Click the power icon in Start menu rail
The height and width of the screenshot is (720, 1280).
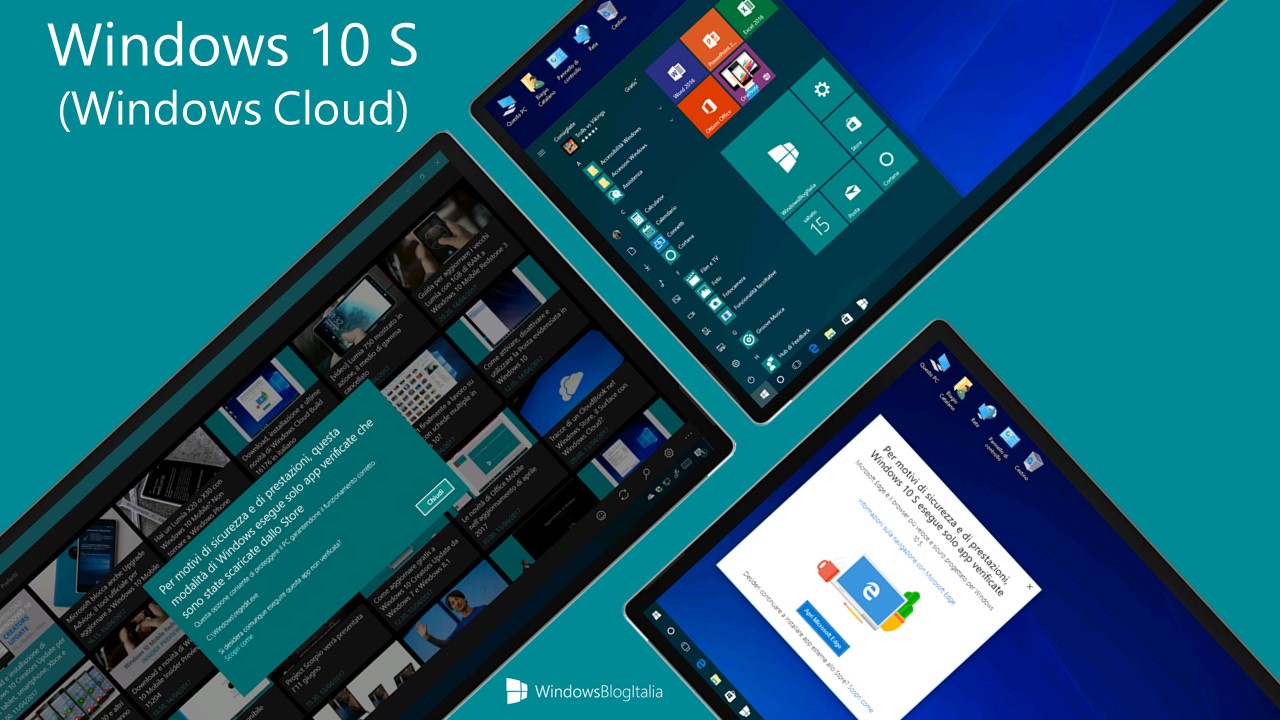tap(752, 379)
